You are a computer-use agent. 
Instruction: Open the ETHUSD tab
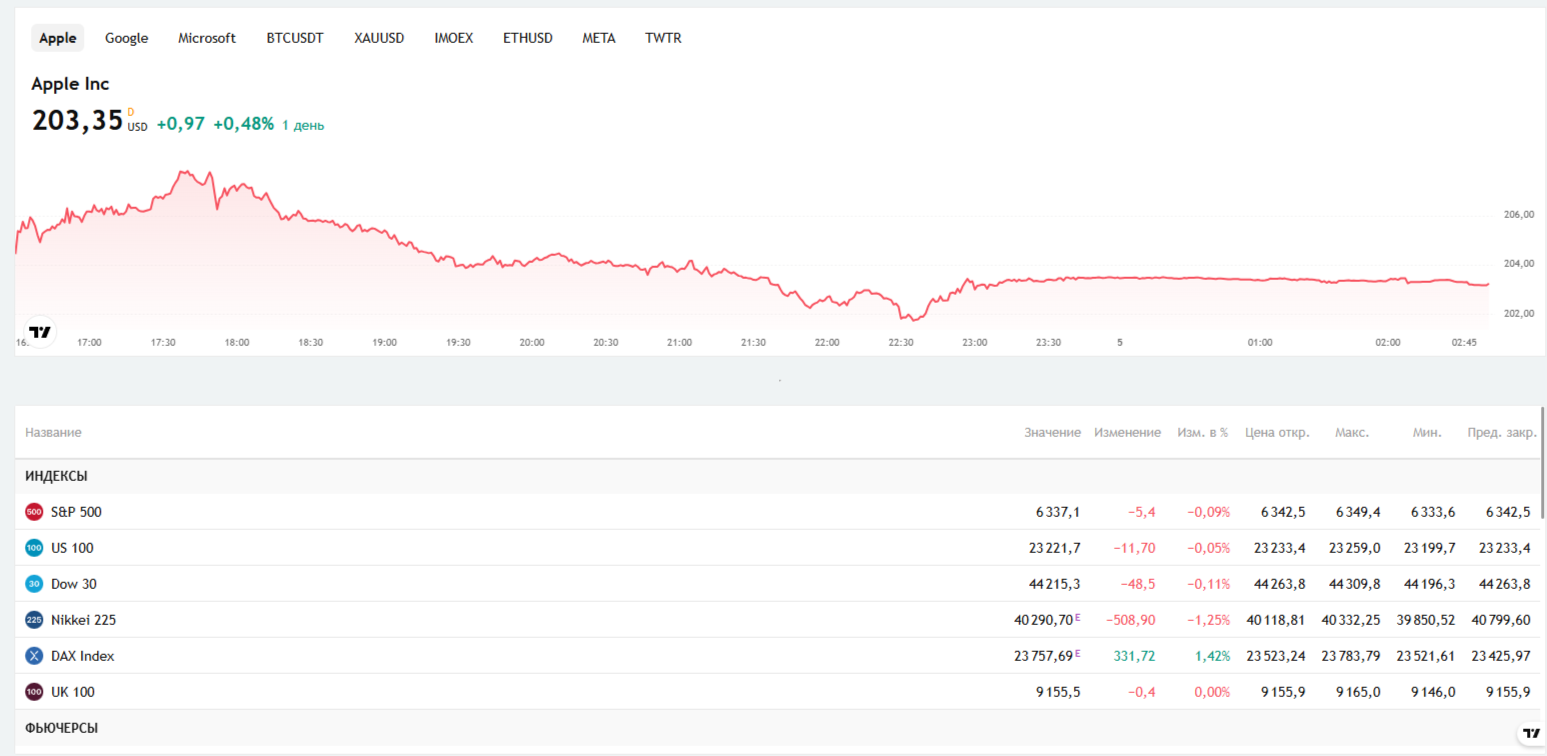528,38
